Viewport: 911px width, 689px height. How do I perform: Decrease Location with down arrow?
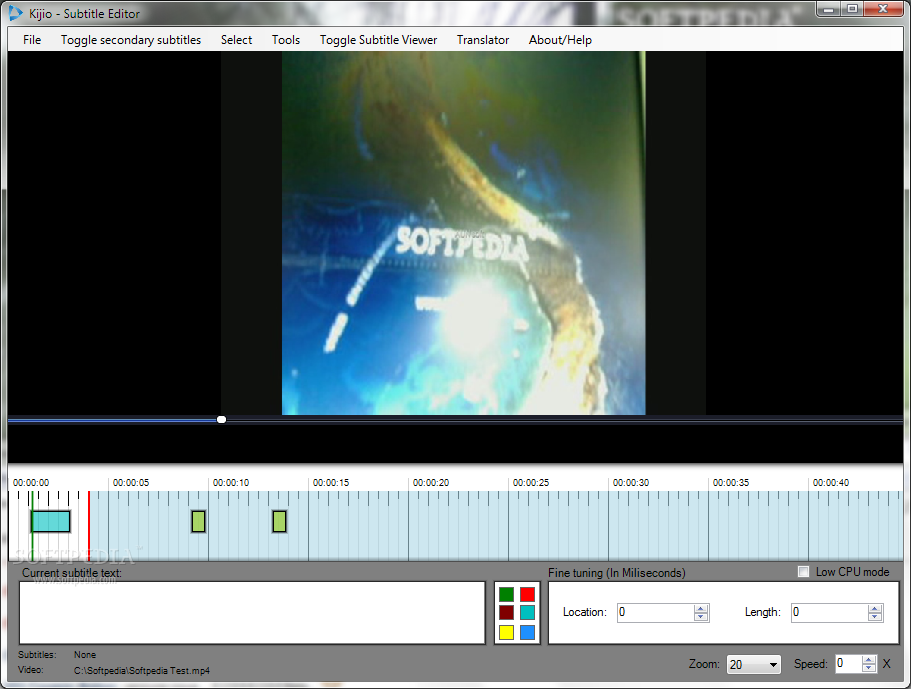(701, 617)
